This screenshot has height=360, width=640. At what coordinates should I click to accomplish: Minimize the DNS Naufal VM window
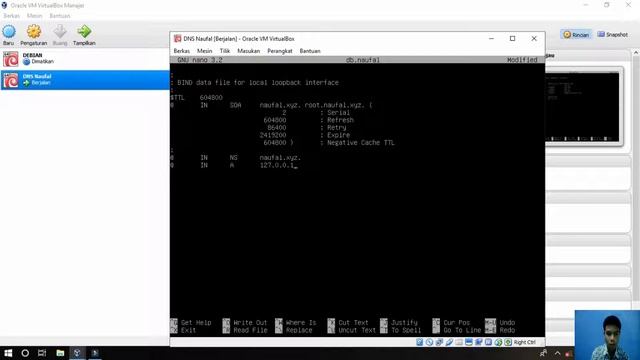coord(491,38)
